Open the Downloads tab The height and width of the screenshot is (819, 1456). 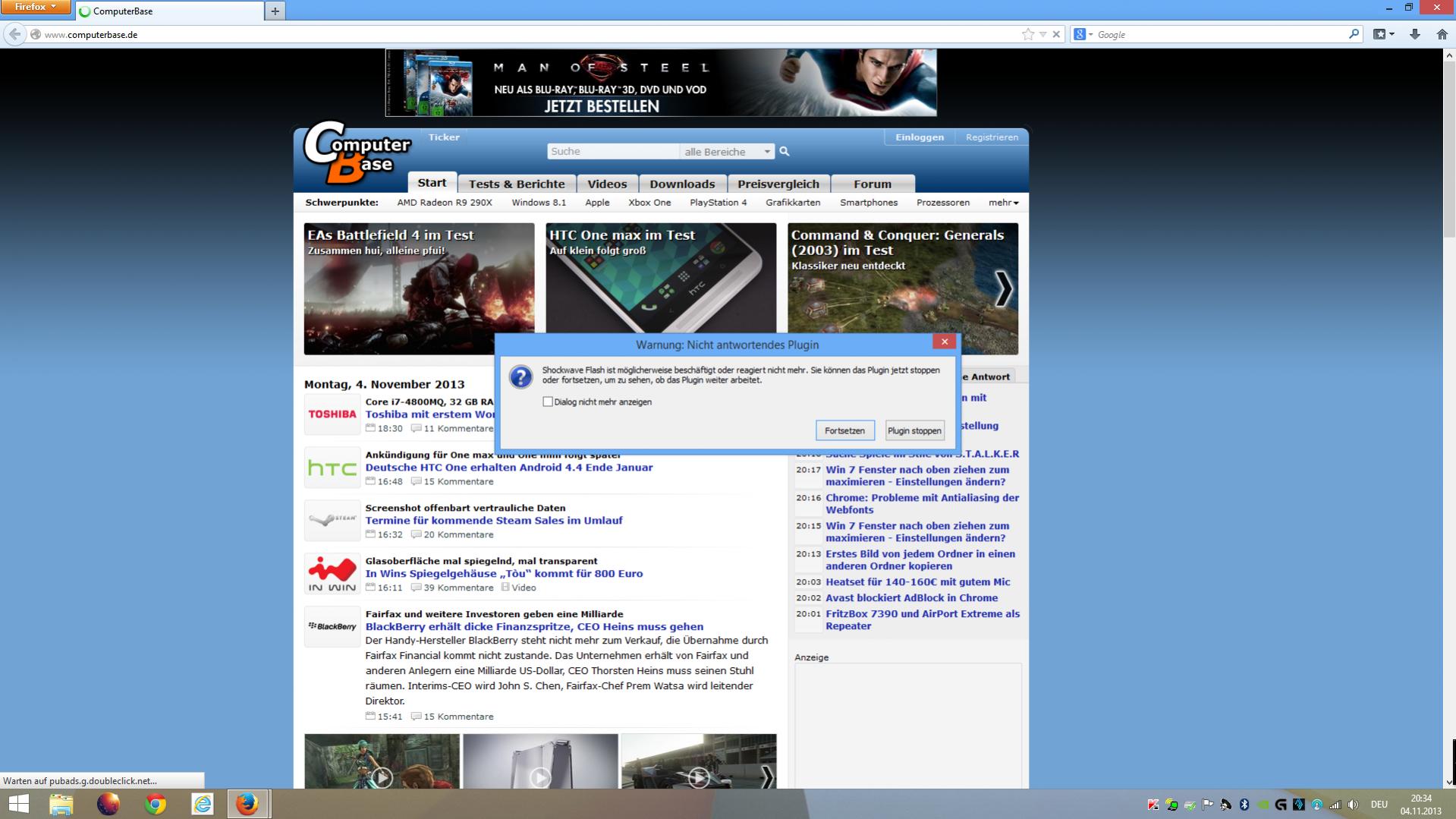[x=682, y=184]
